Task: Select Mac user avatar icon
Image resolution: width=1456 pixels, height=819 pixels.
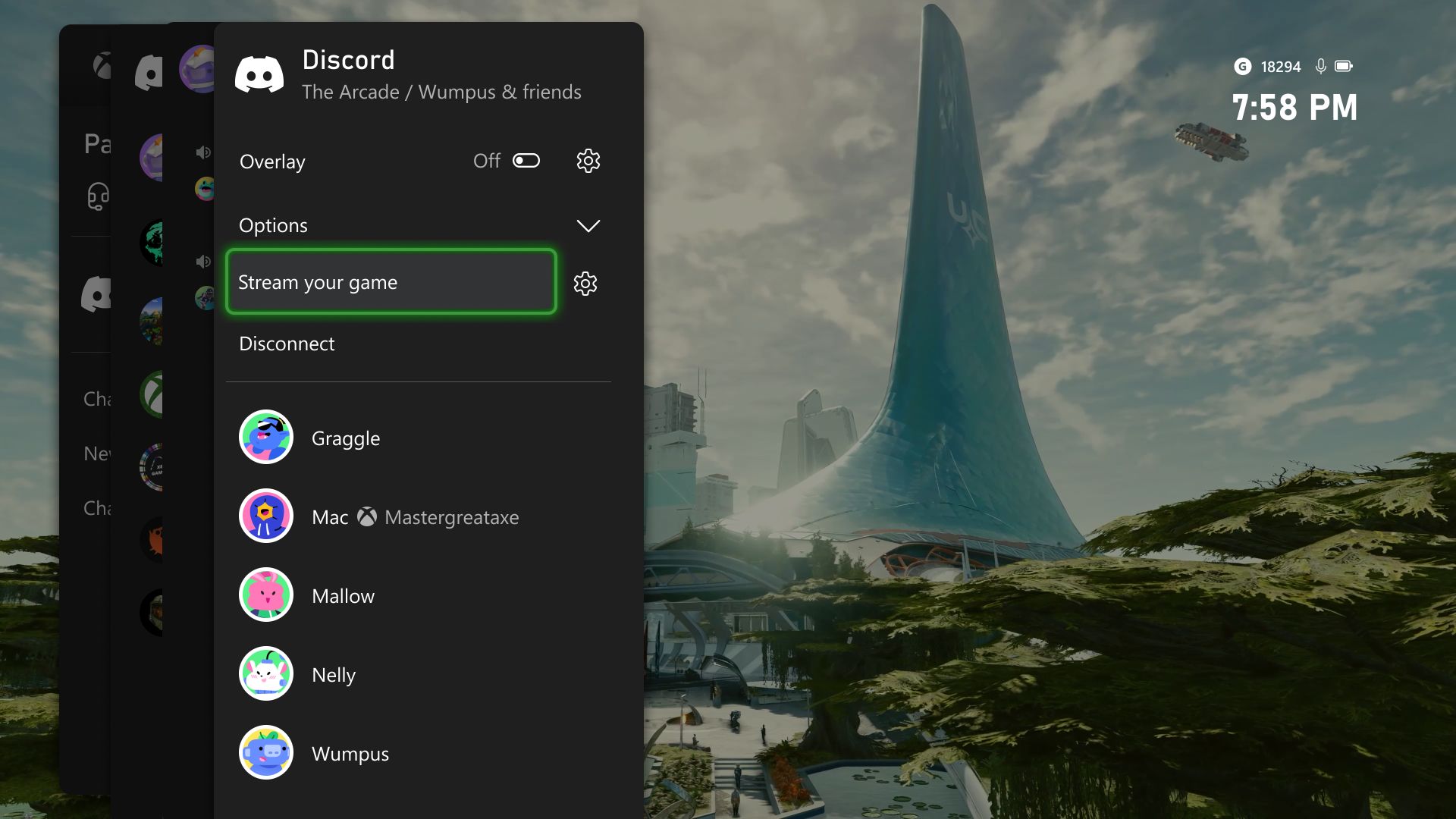Action: click(x=265, y=516)
